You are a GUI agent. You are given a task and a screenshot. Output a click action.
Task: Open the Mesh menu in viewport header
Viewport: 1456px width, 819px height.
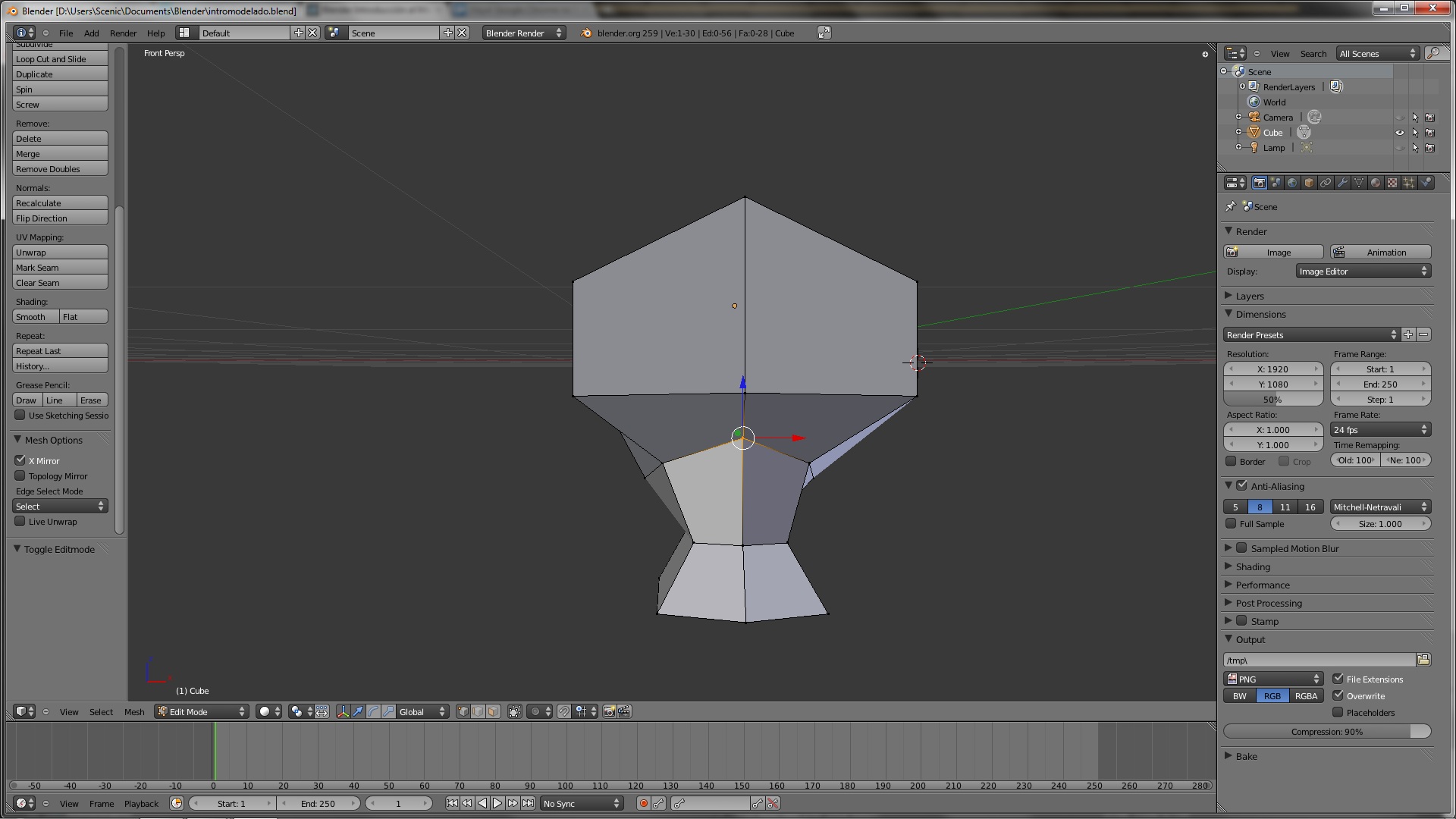[134, 712]
